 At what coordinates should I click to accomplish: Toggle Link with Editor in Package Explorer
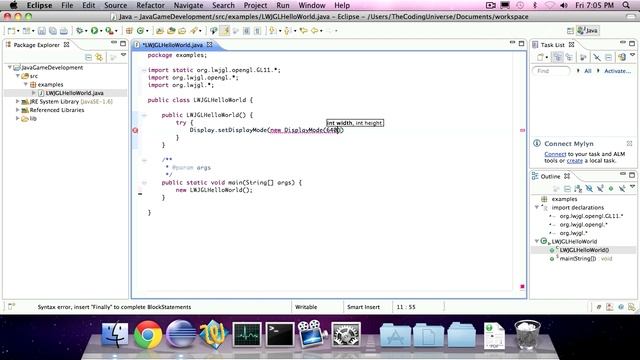point(99,57)
